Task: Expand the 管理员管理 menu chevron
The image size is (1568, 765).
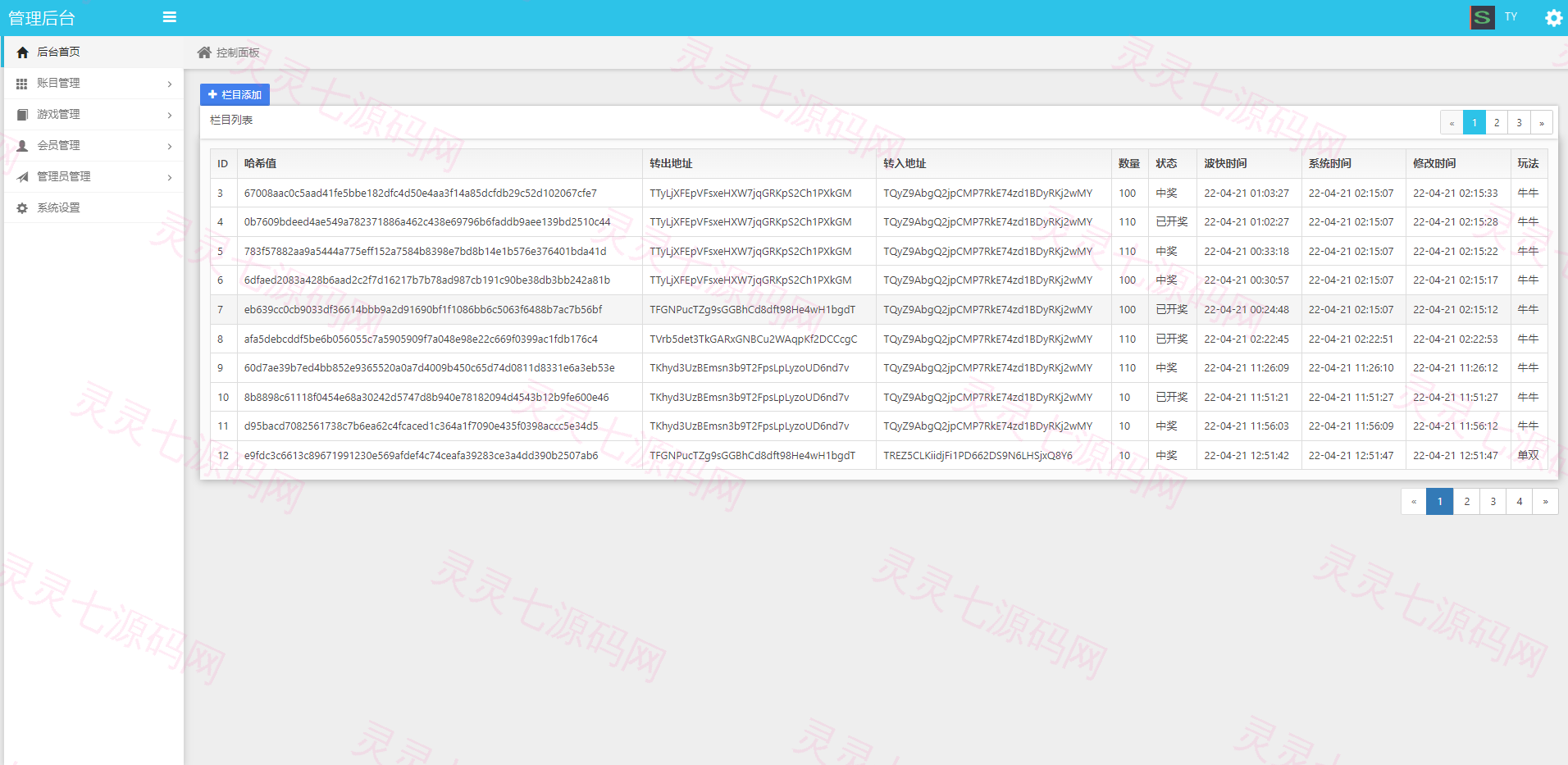Action: (x=170, y=177)
